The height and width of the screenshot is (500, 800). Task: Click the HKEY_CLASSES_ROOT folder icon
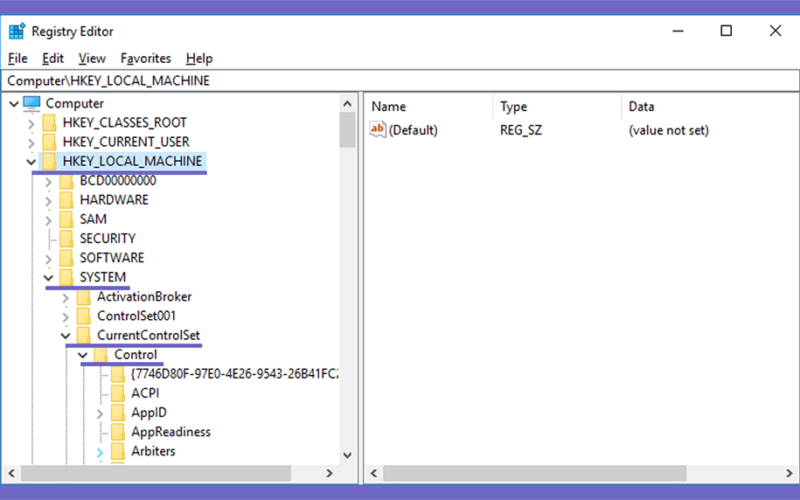click(49, 122)
